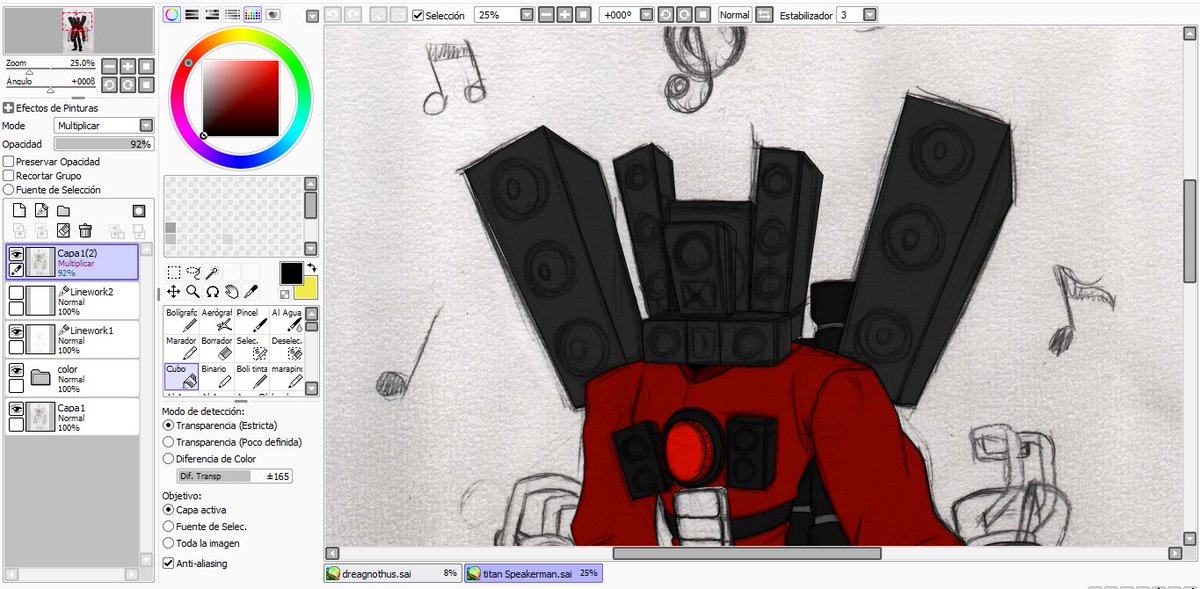Viewport: 1200px width, 589px height.
Task: Switch to the titan Speakerman.sai tab
Action: click(532, 573)
